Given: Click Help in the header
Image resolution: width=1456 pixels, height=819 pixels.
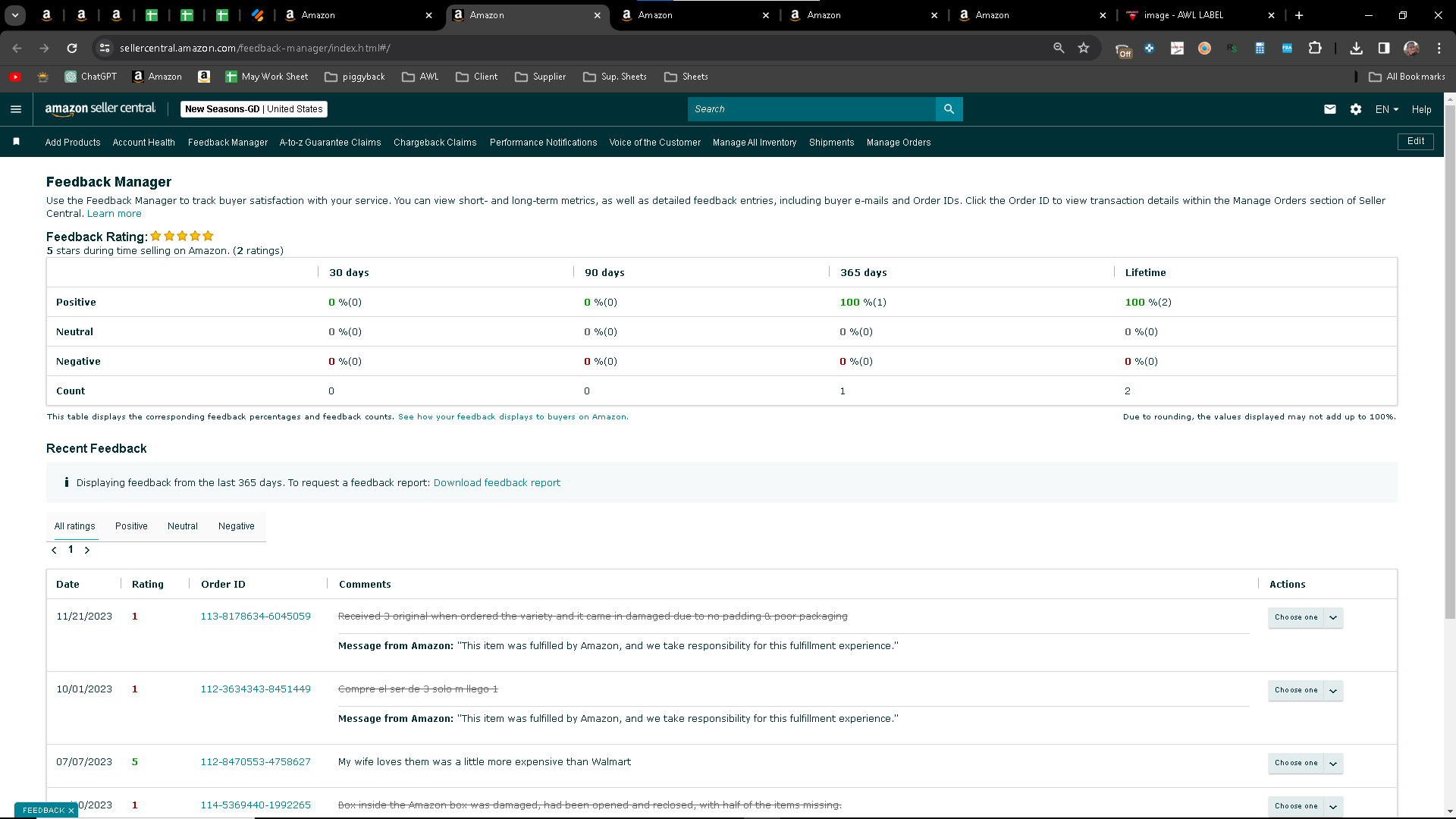Looking at the screenshot, I should pyautogui.click(x=1422, y=109).
